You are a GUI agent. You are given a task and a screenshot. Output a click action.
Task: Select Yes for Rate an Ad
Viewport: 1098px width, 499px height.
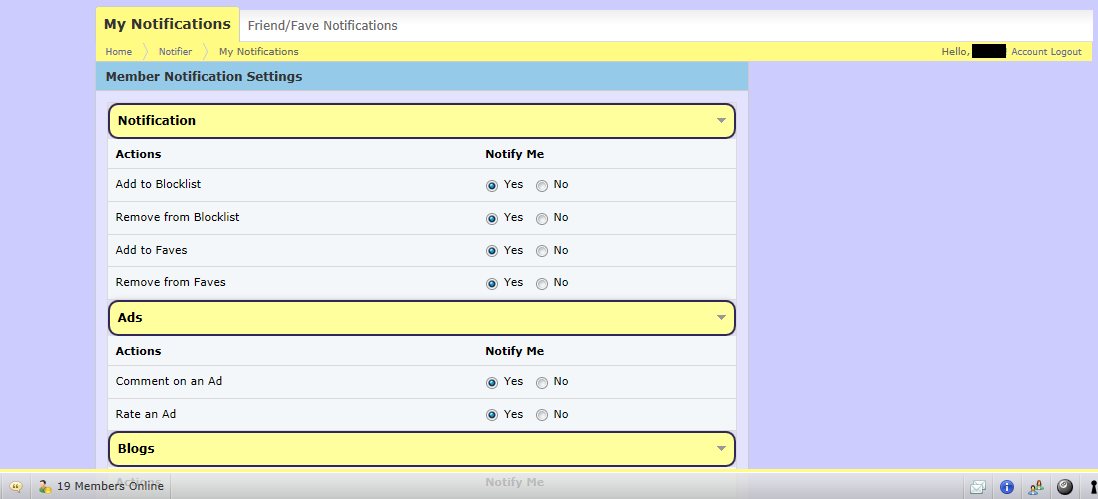tap(492, 415)
